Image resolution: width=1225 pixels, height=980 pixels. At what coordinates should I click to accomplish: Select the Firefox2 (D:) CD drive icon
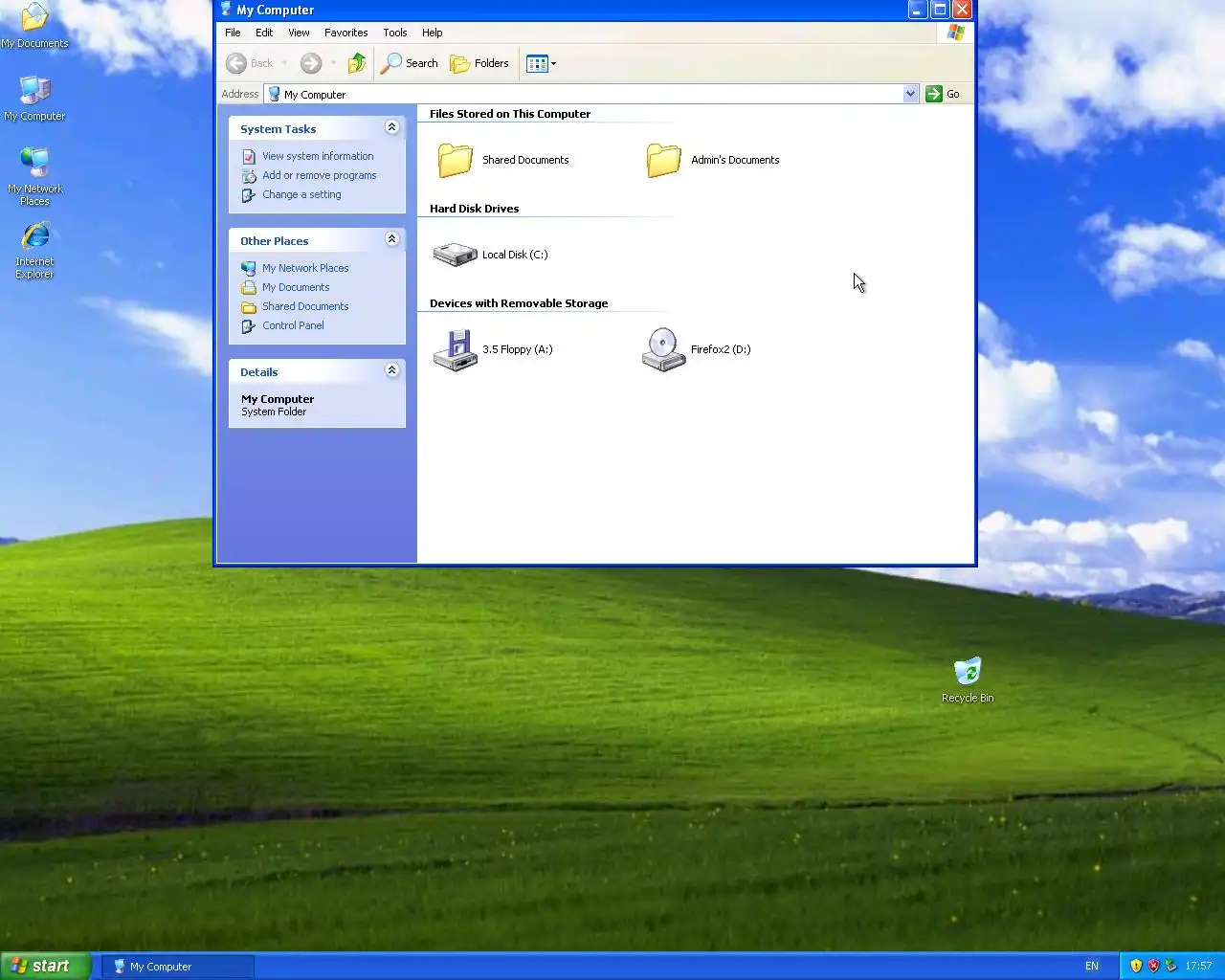click(x=663, y=349)
